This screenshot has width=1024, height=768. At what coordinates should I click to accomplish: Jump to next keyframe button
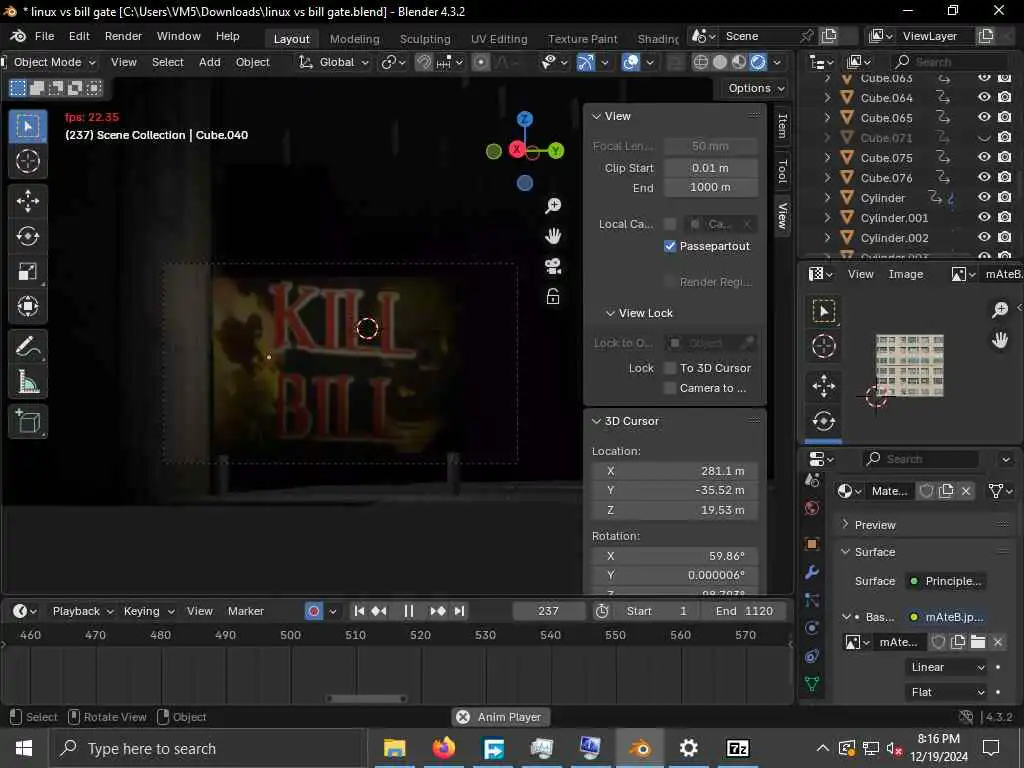[x=438, y=611]
